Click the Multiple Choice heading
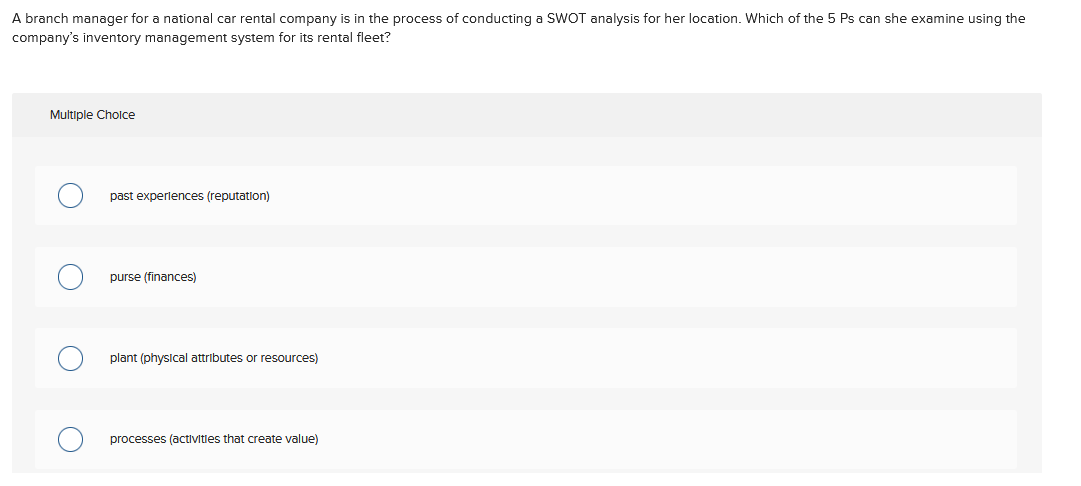 click(x=92, y=115)
